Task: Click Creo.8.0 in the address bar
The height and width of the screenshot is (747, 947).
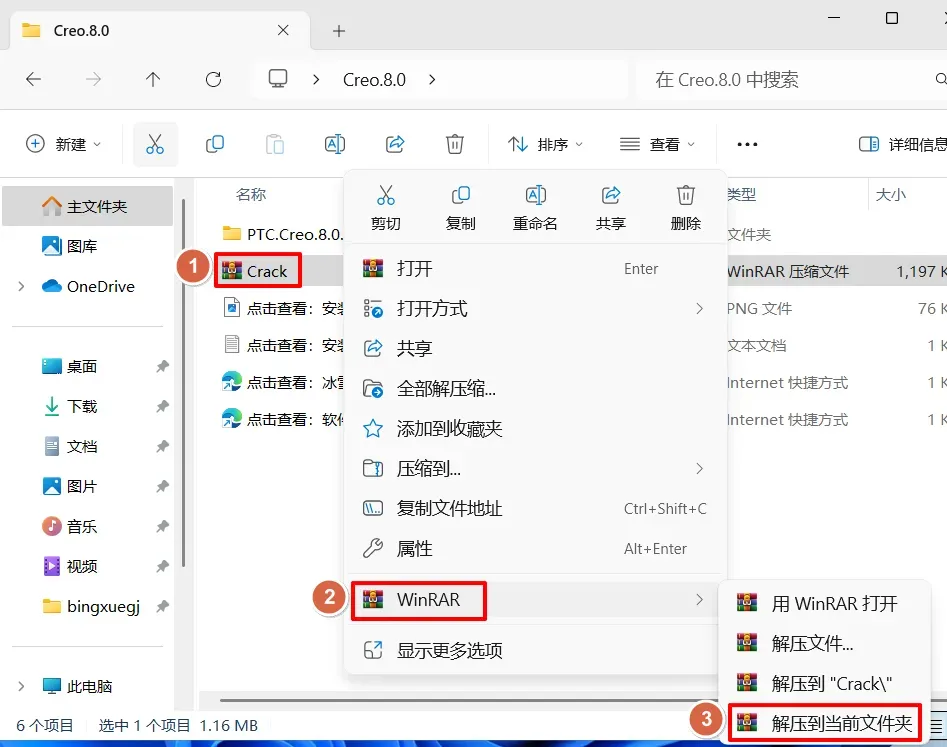Action: 374,79
